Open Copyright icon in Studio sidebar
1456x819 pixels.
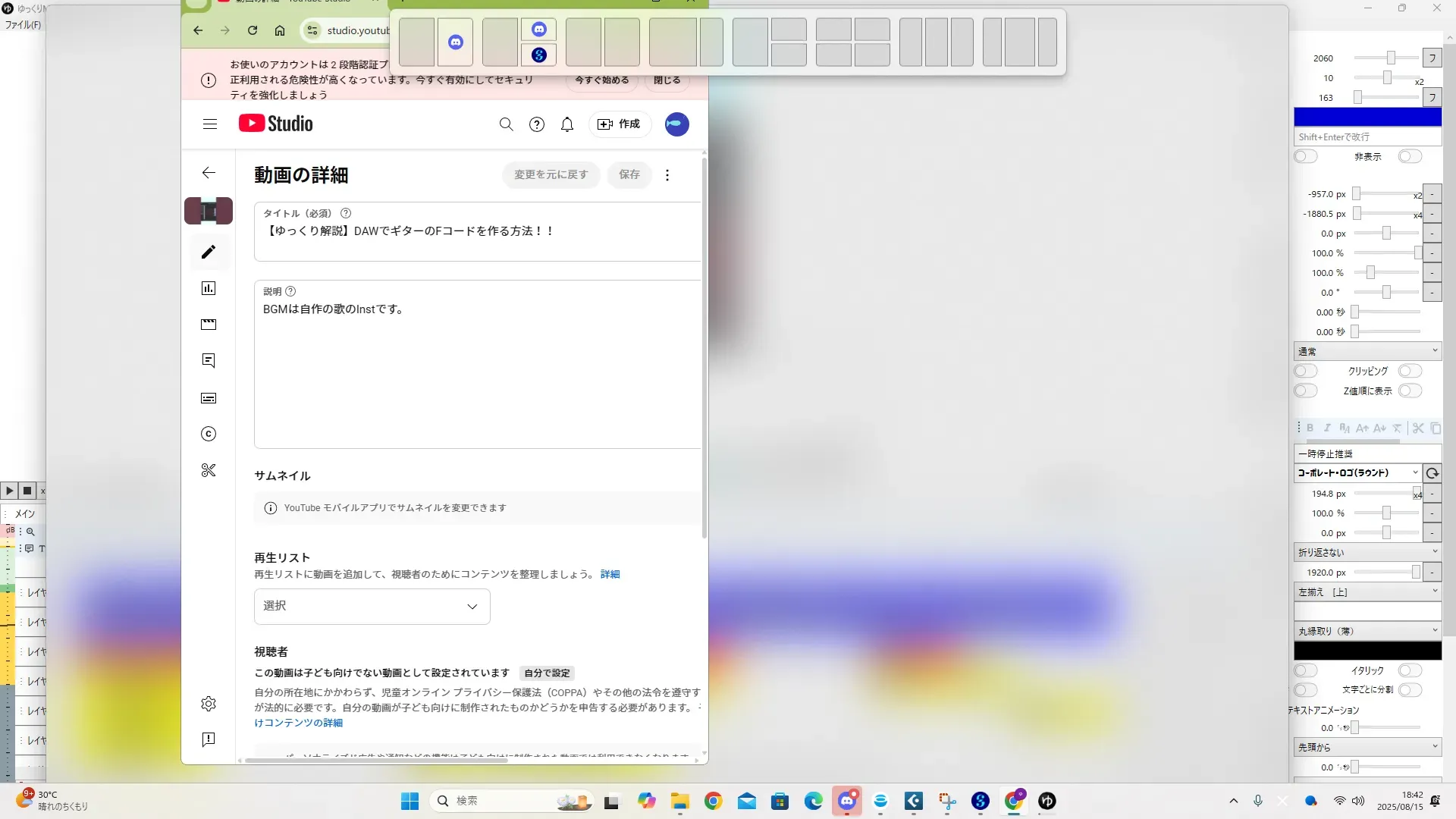pos(209,434)
